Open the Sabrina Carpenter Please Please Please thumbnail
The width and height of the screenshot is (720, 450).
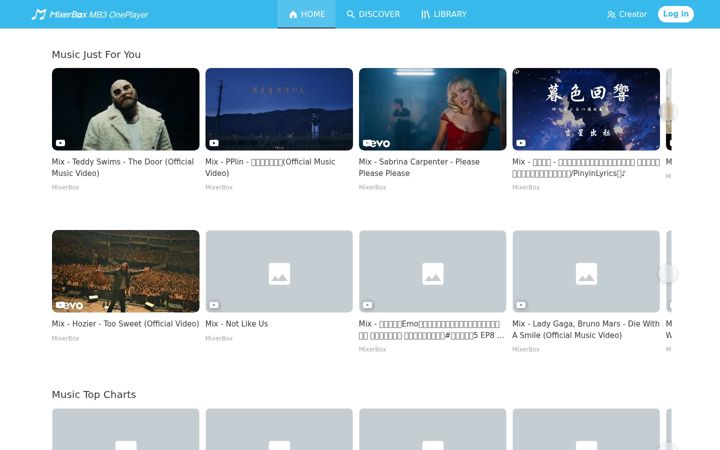tap(433, 109)
